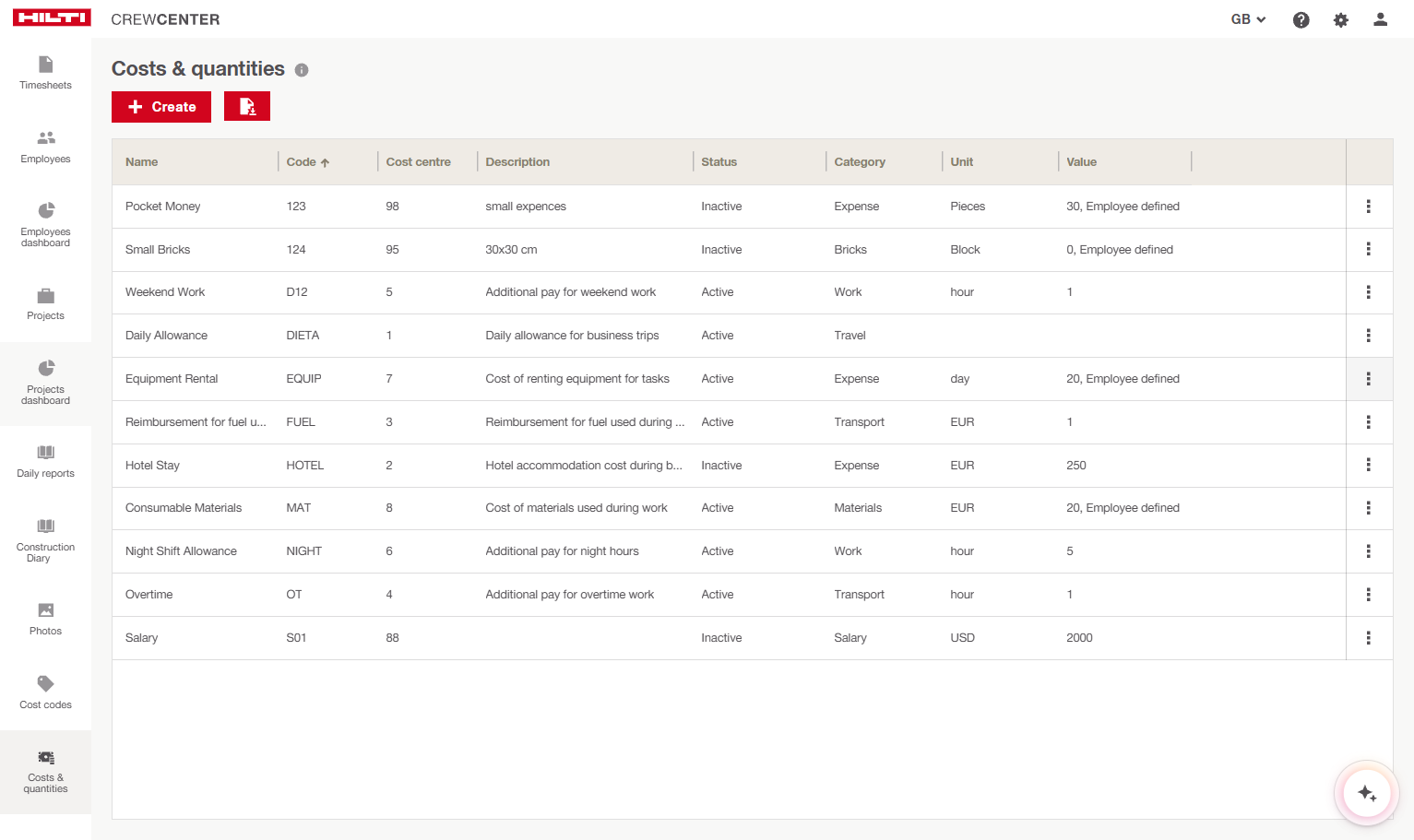The height and width of the screenshot is (840, 1414).
Task: Open the user profile icon
Action: [x=1380, y=19]
